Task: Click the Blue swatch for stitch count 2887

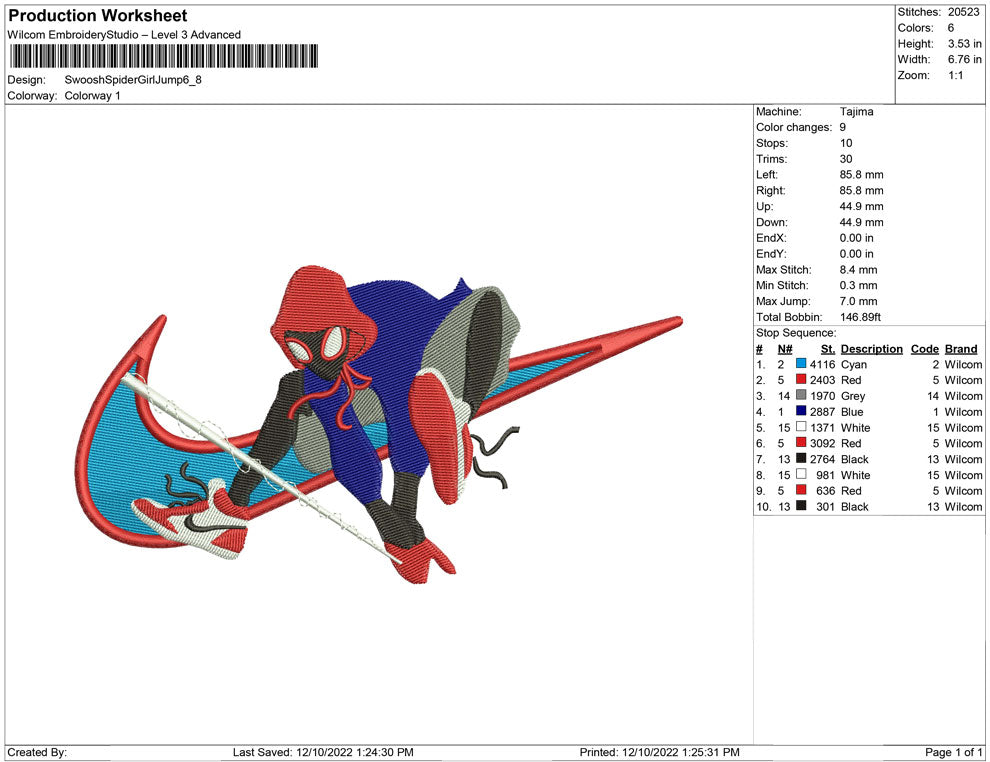Action: pyautogui.click(x=801, y=411)
